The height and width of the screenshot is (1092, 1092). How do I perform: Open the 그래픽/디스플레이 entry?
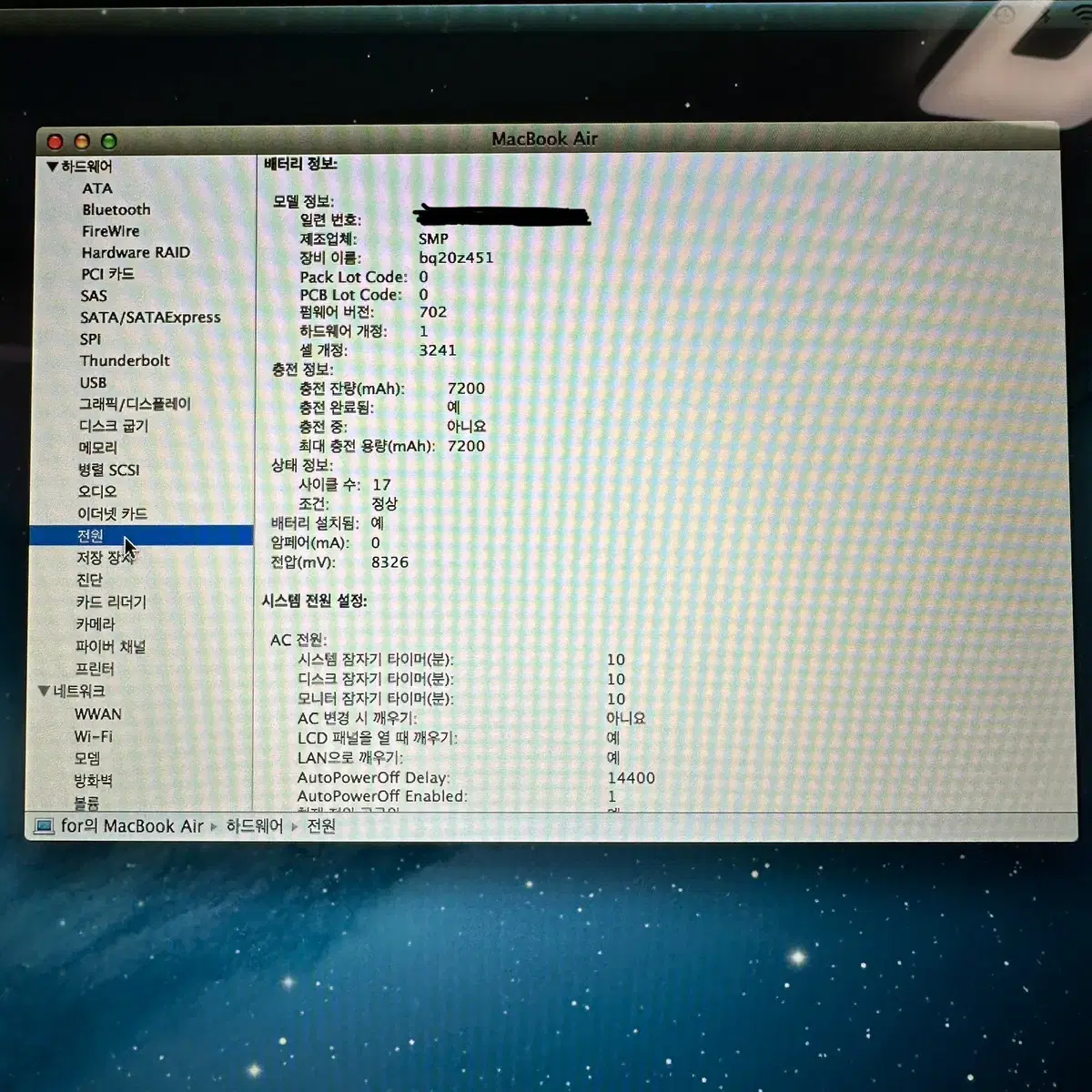pyautogui.click(x=135, y=404)
